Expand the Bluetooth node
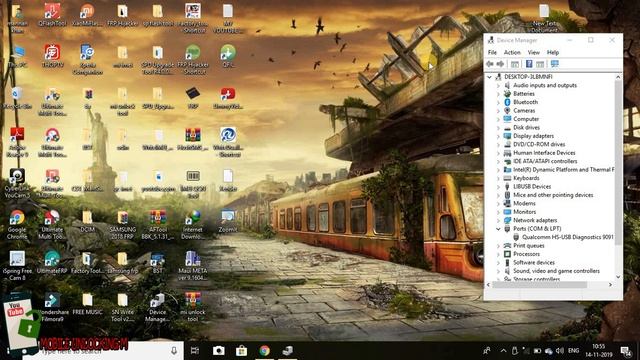 [x=498, y=102]
